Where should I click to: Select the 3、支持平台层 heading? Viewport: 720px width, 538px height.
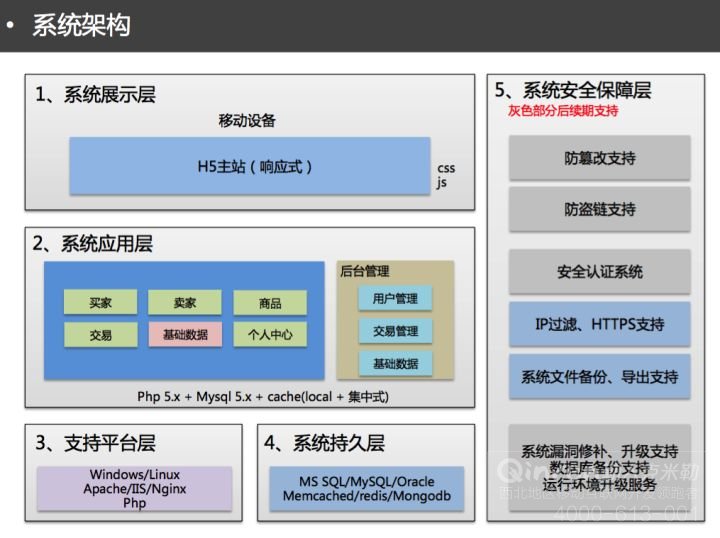(96, 443)
